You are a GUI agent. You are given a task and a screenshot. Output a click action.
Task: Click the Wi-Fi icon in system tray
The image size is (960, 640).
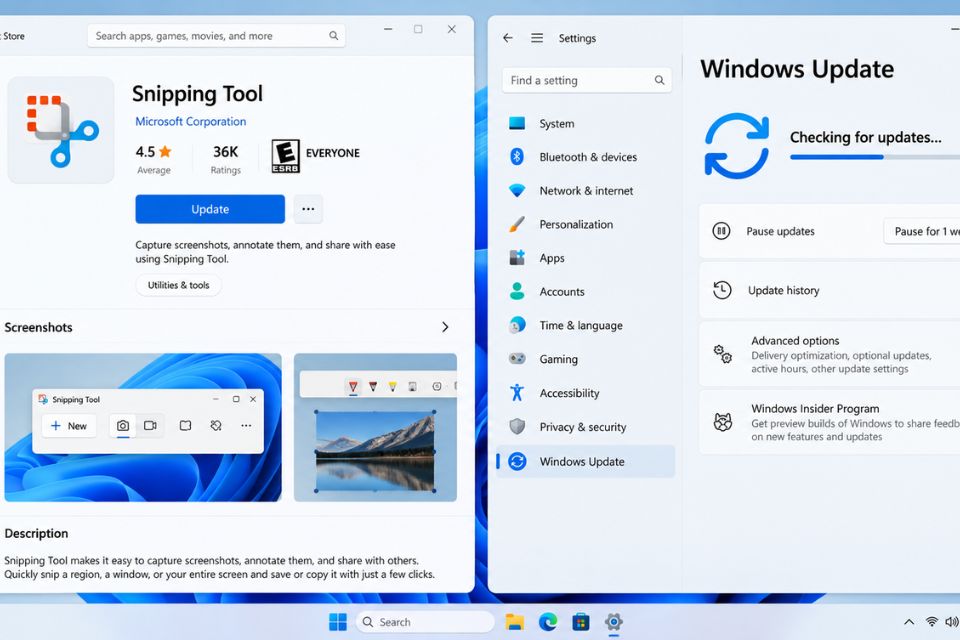pyautogui.click(x=931, y=622)
